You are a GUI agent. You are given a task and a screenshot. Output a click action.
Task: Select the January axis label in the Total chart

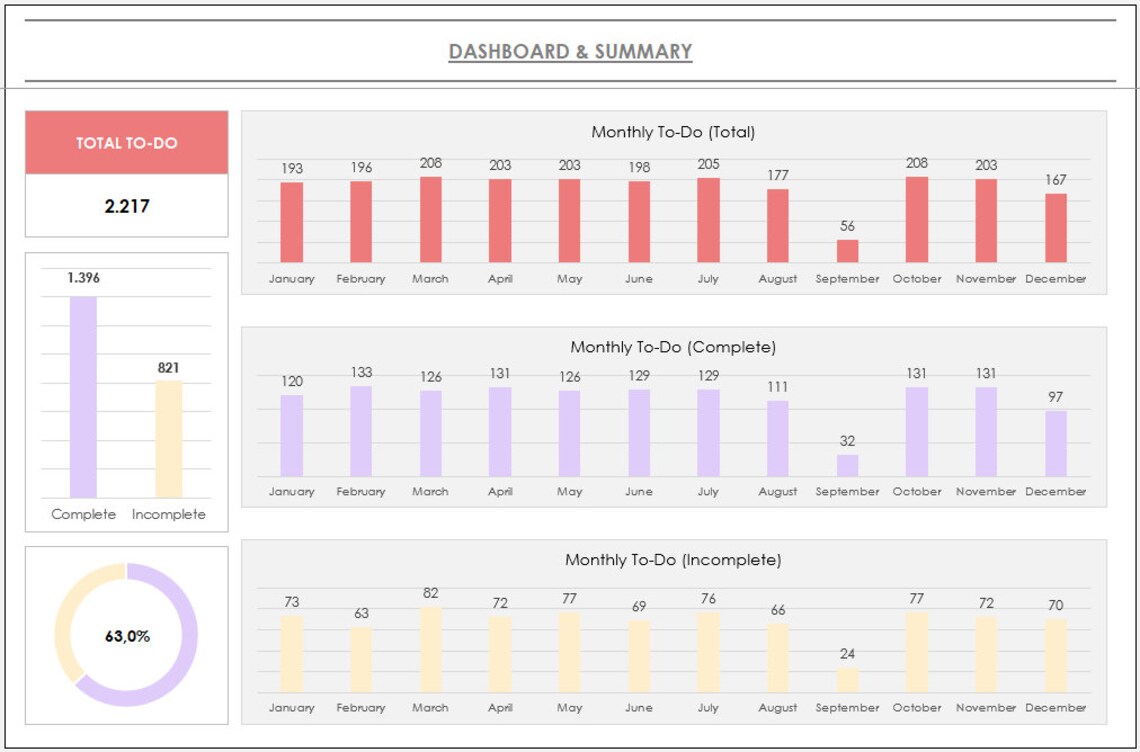[290, 279]
